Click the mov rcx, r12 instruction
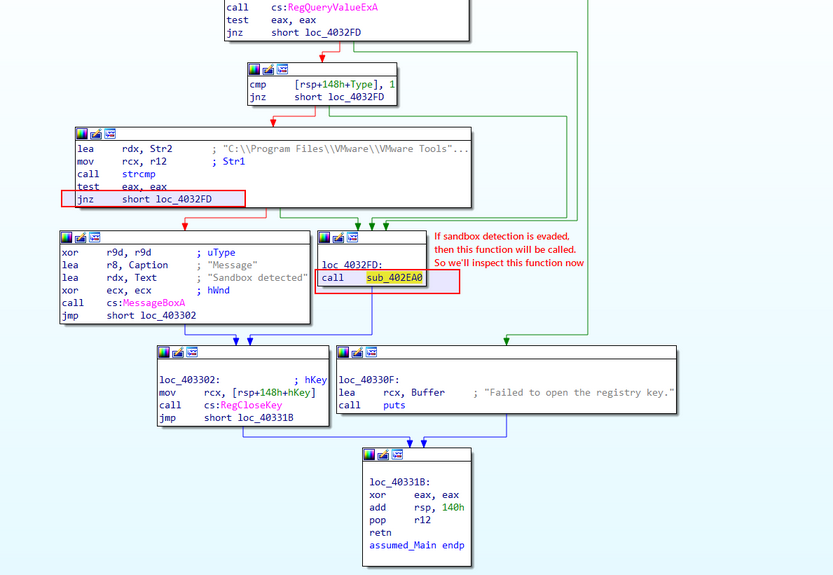The width and height of the screenshot is (833, 575). point(122,162)
